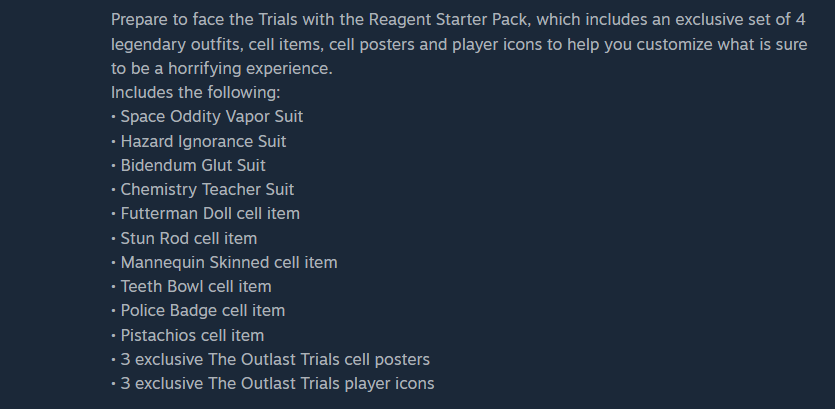The width and height of the screenshot is (835, 409).
Task: Click the bullet before Pistachios cell item
Action: tap(113, 336)
